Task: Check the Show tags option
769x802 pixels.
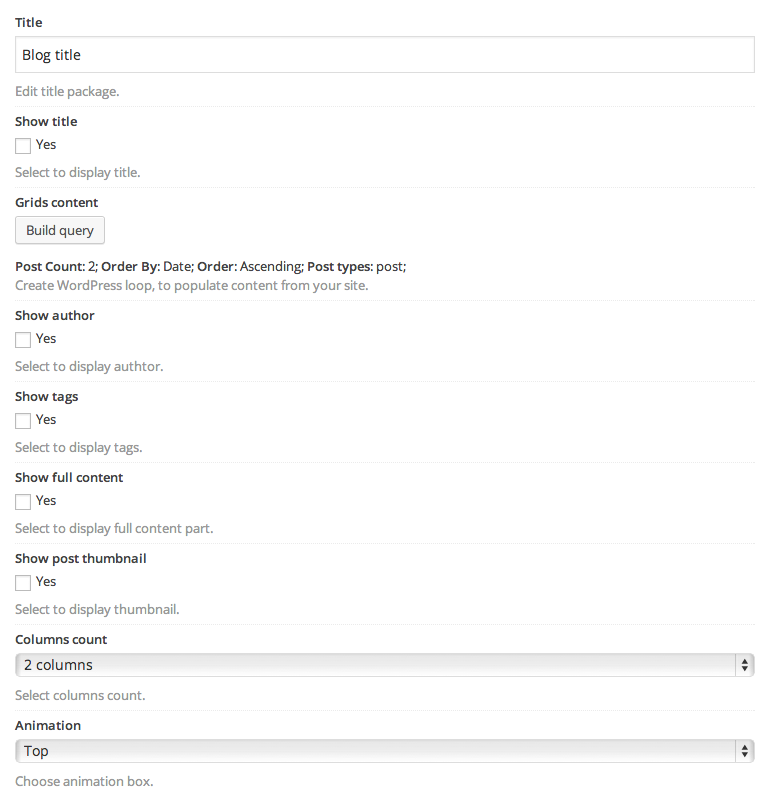Action: pyautogui.click(x=23, y=421)
